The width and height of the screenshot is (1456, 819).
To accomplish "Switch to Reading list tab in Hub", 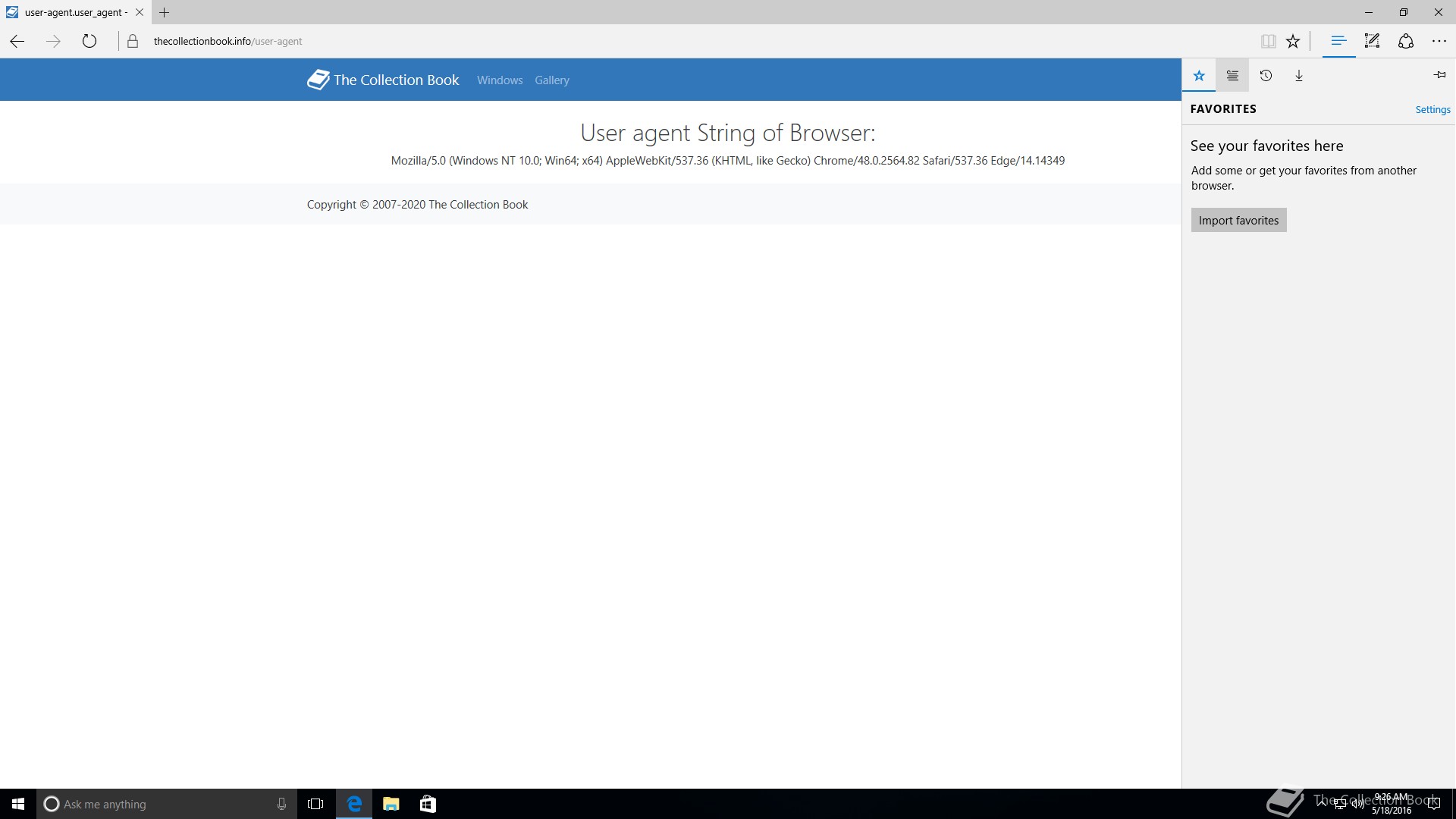I will pos(1232,75).
